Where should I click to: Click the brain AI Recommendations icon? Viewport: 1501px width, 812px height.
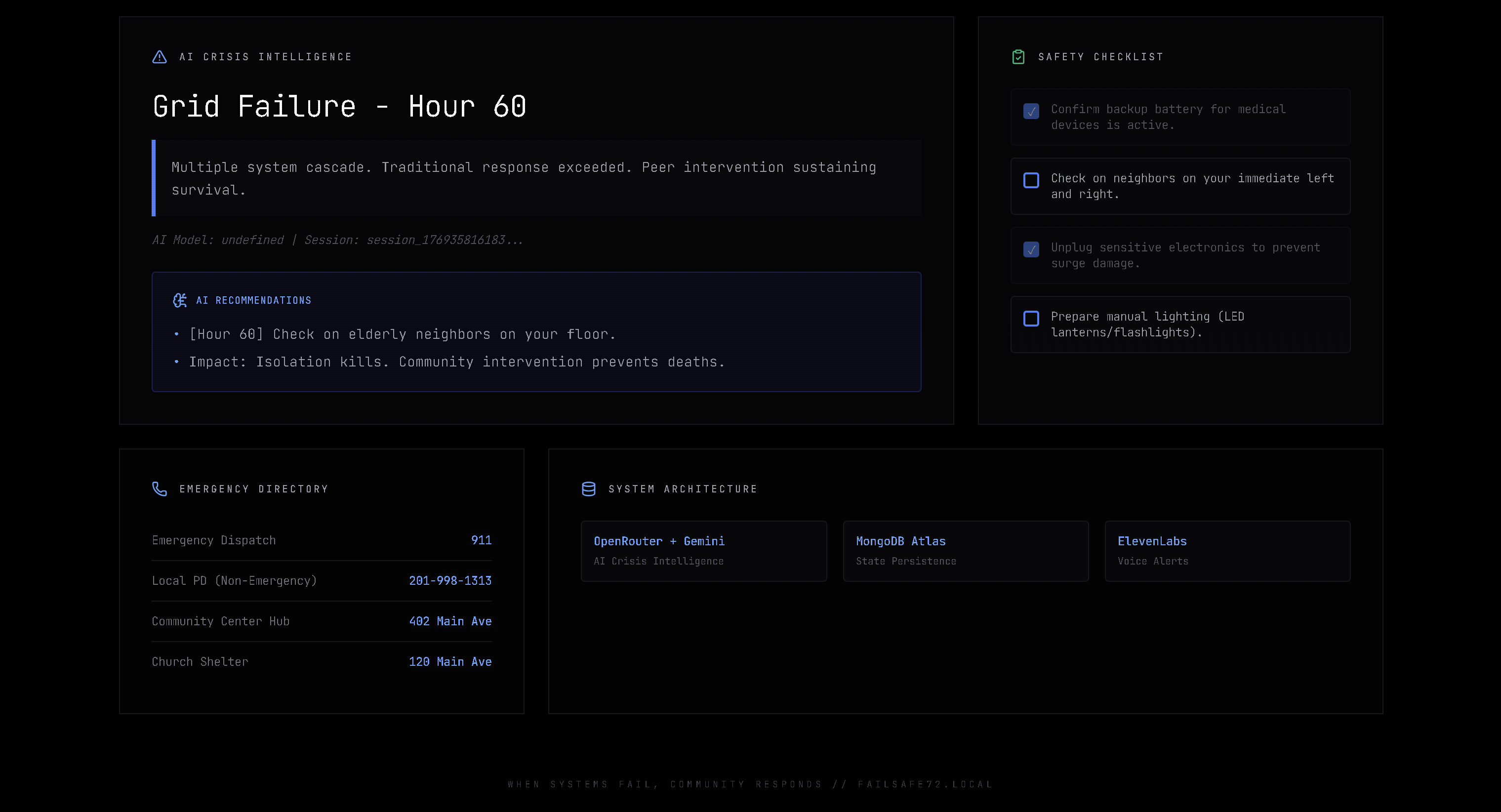pos(180,300)
